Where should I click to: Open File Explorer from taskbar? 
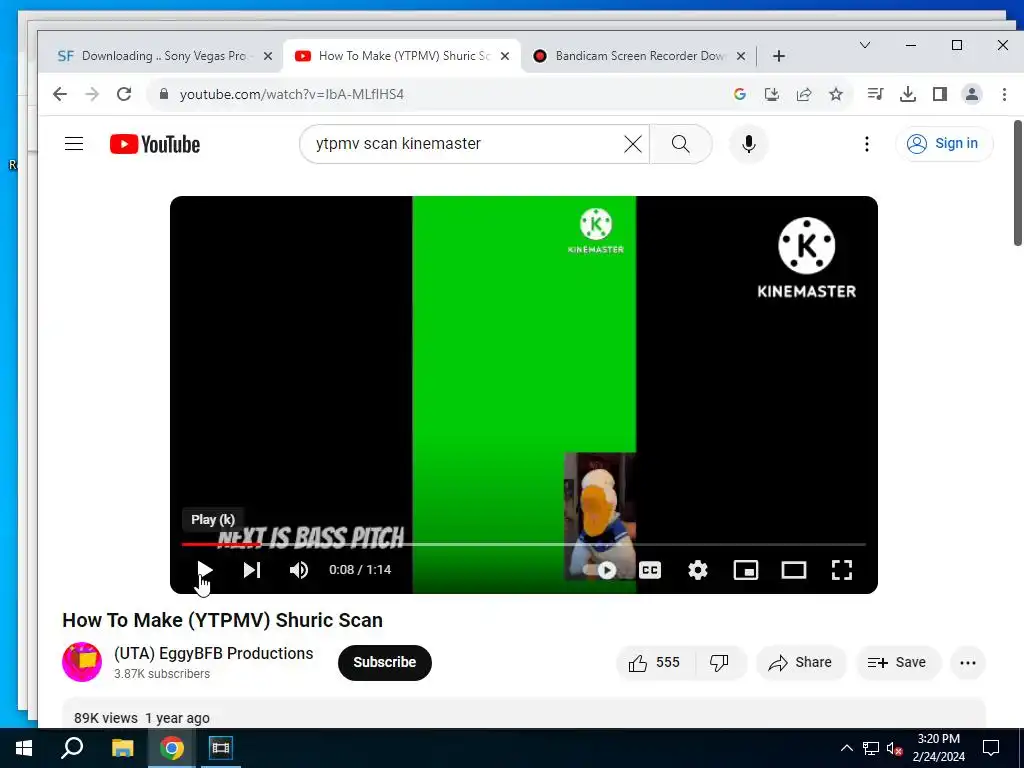pyautogui.click(x=122, y=748)
